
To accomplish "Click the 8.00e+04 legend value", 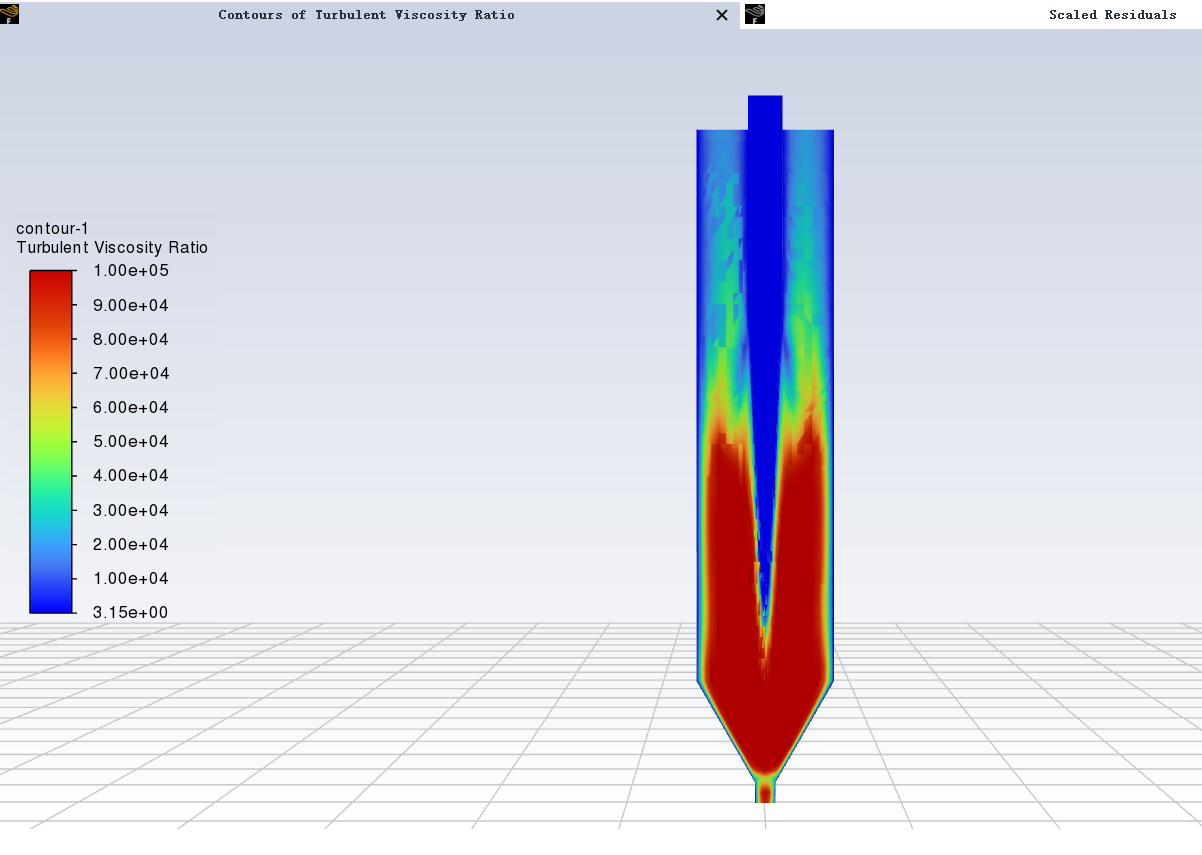I will coord(131,339).
